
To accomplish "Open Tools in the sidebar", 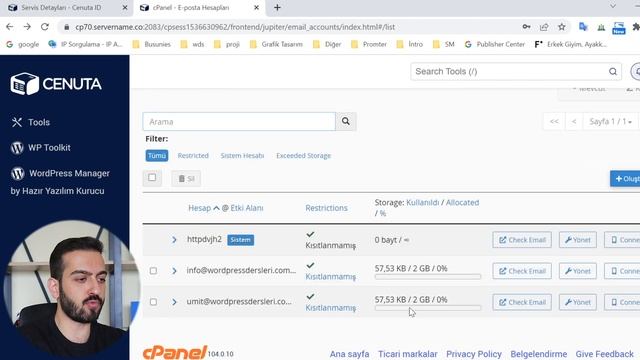I will [31, 122].
